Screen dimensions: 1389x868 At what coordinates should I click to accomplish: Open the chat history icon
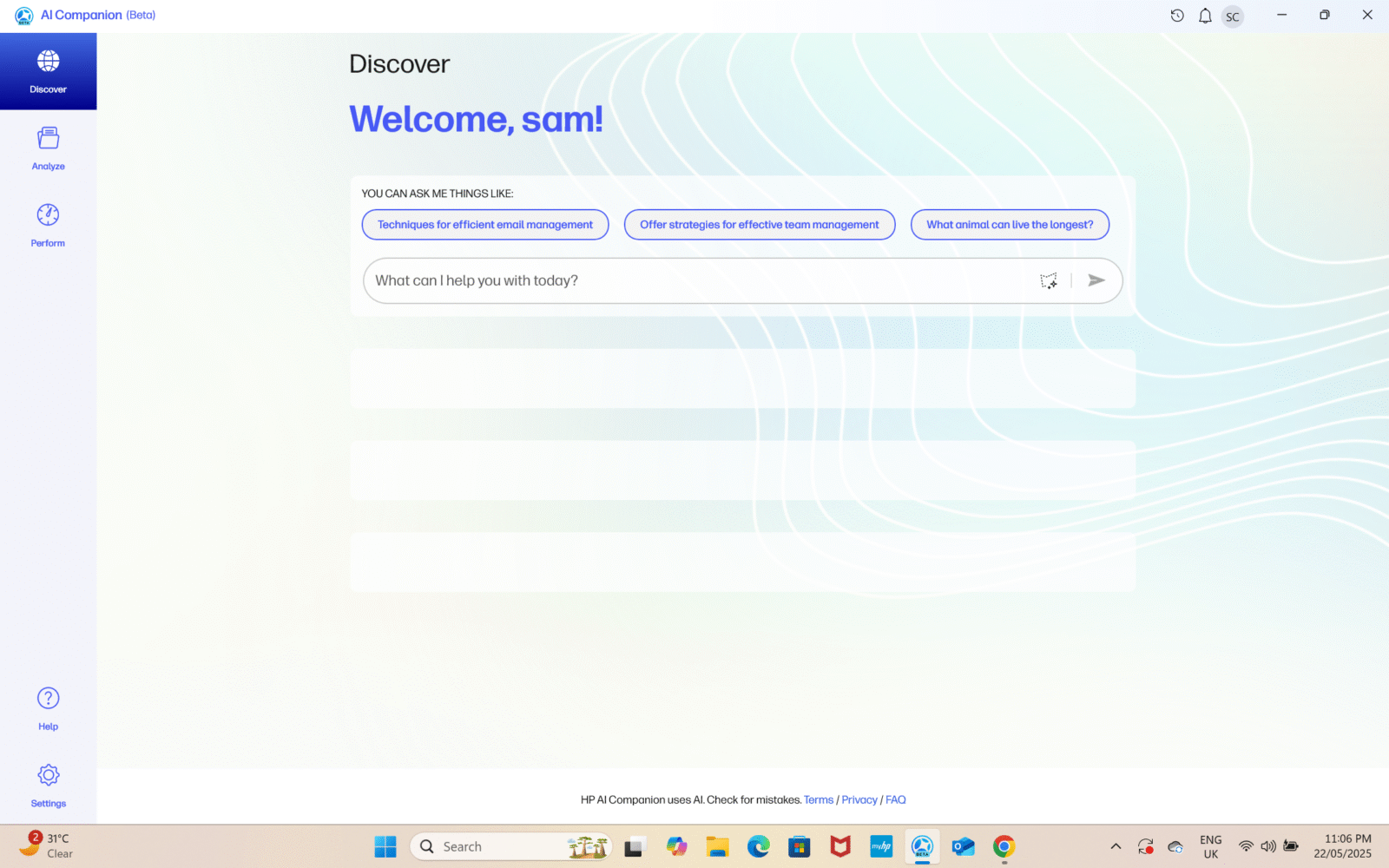(1177, 16)
